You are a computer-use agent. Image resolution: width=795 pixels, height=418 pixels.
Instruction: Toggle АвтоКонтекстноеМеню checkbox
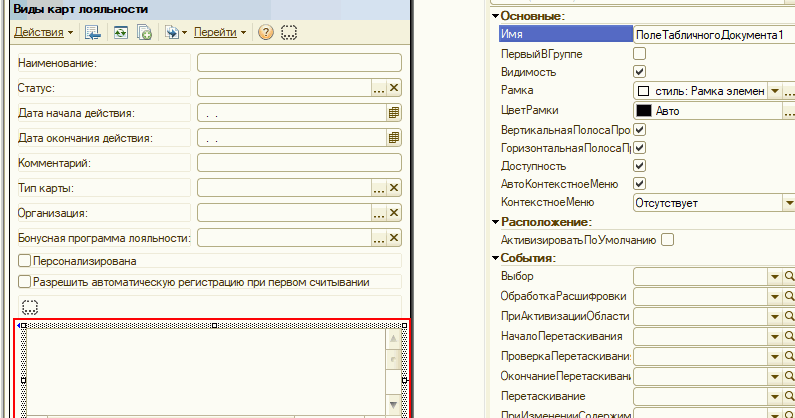coord(640,184)
